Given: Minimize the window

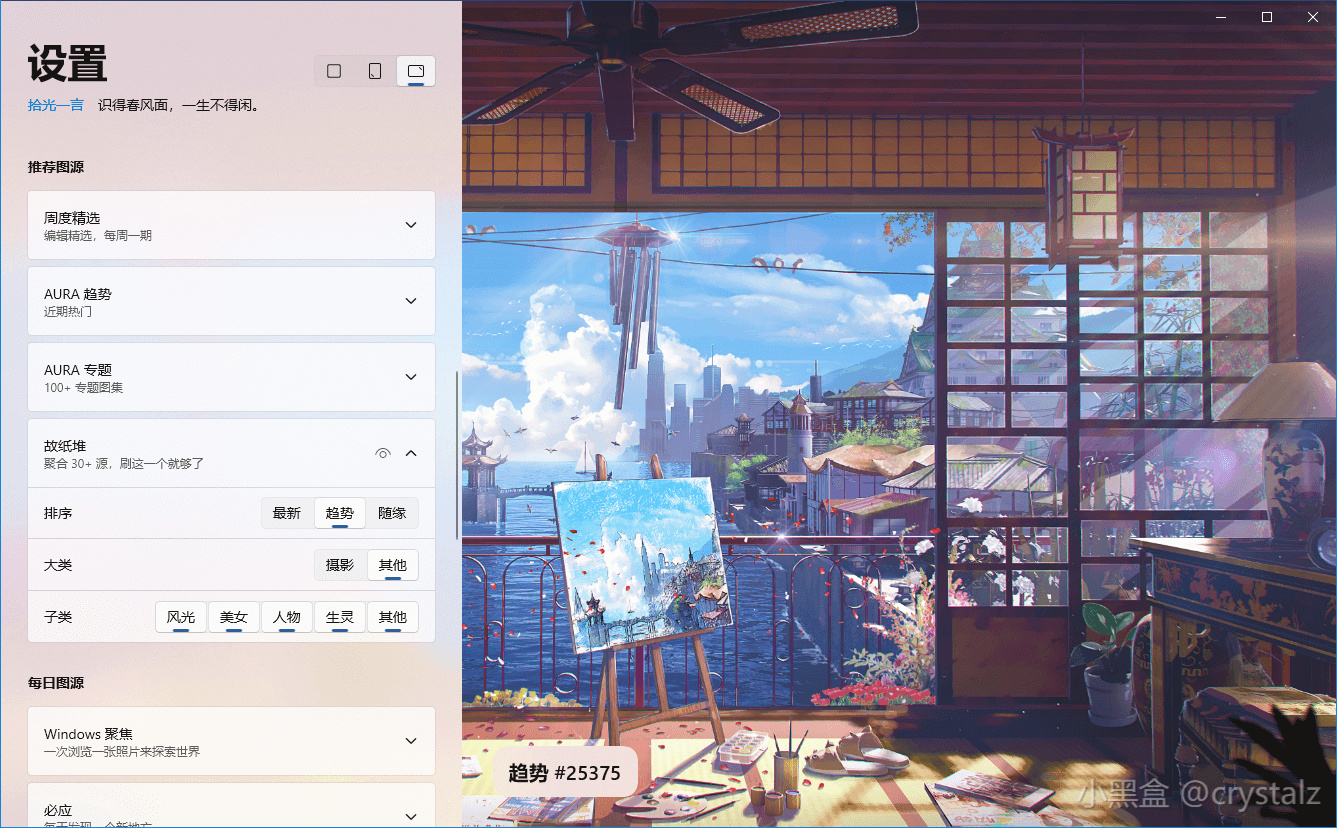Looking at the screenshot, I should click(x=1221, y=17).
